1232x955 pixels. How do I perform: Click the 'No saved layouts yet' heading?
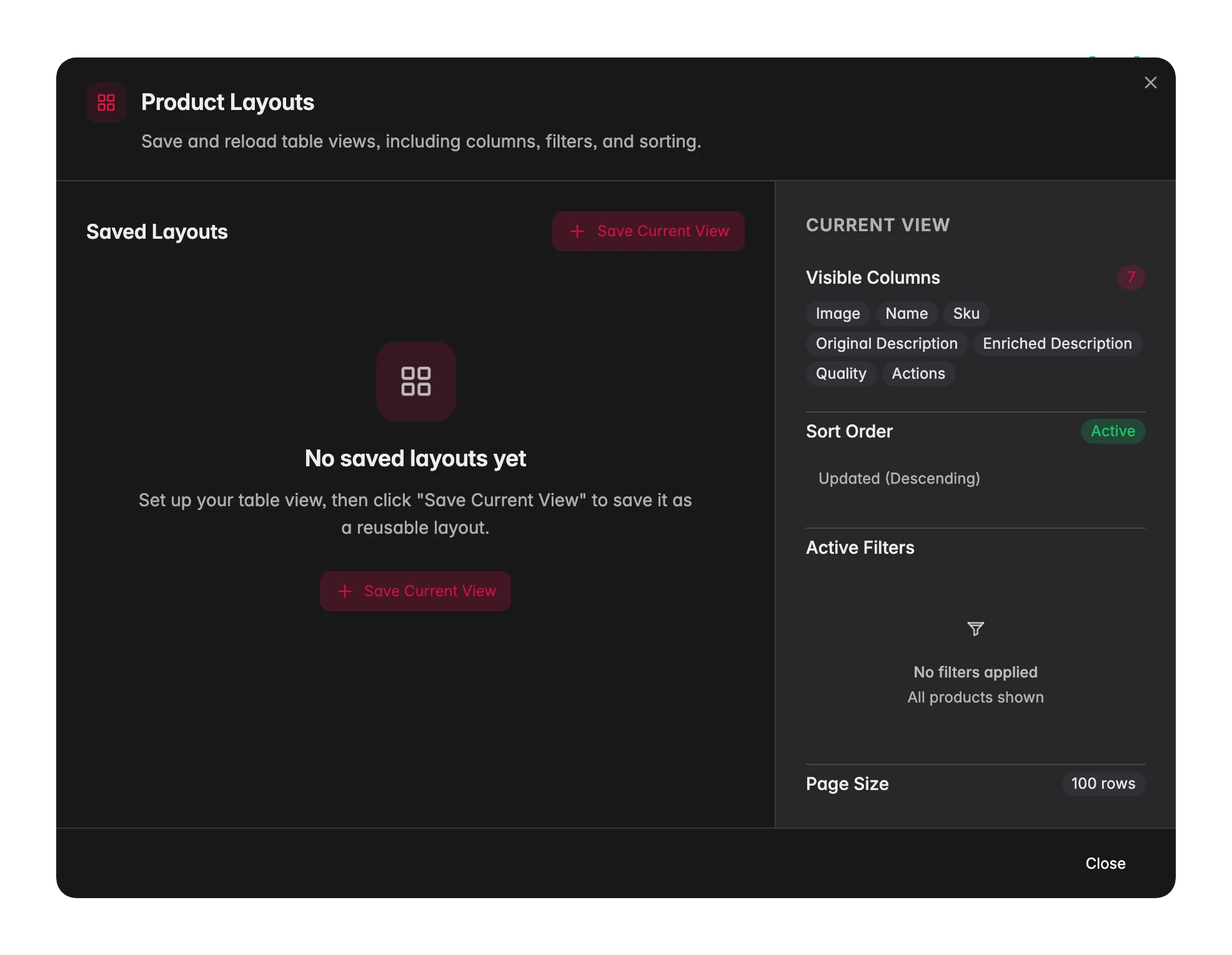tap(415, 459)
